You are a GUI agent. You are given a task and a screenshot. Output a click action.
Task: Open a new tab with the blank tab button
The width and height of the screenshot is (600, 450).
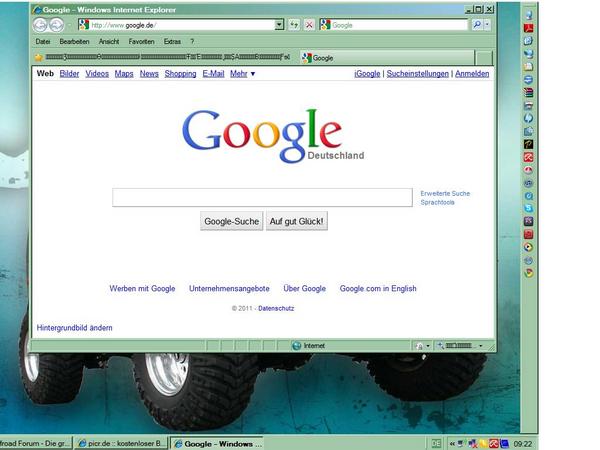[484, 58]
